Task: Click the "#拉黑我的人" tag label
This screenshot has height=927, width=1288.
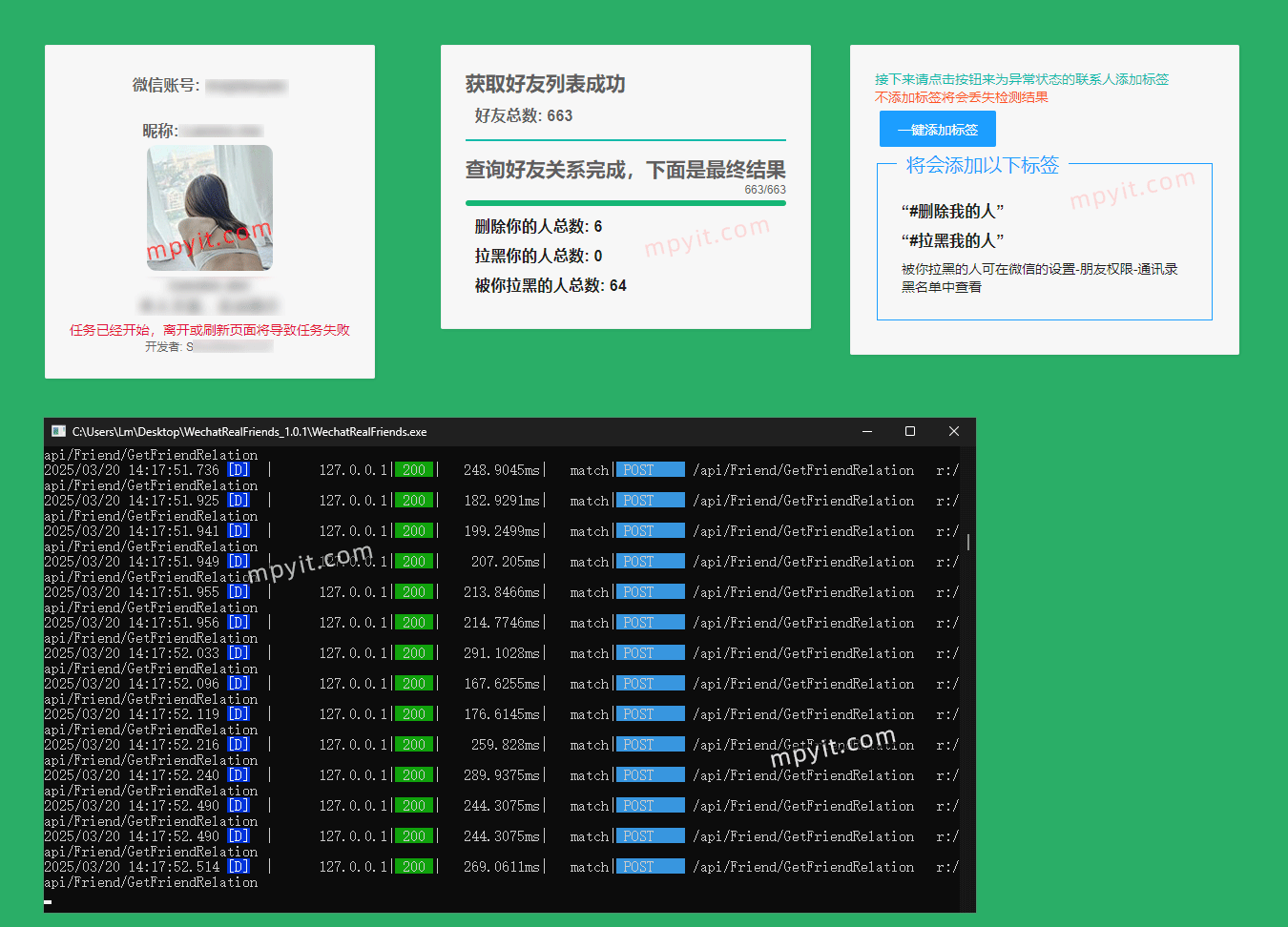Action: 952,240
